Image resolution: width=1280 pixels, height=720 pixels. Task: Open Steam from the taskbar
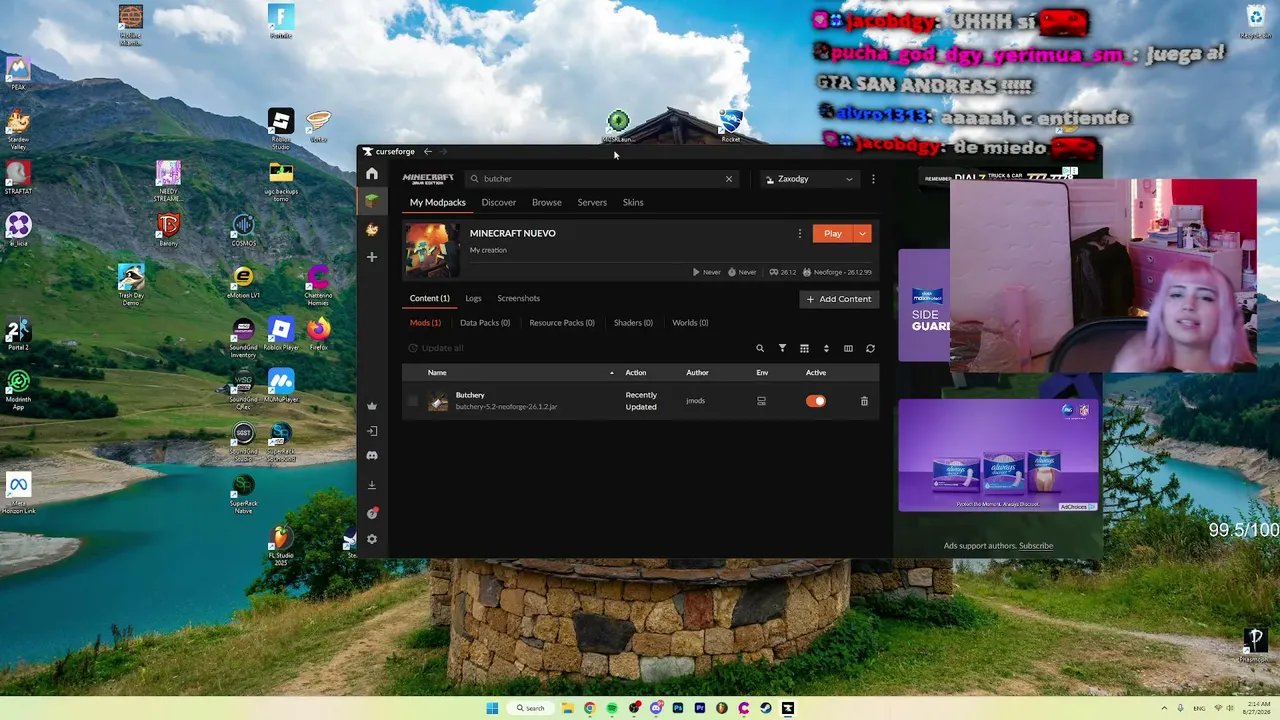[x=766, y=708]
